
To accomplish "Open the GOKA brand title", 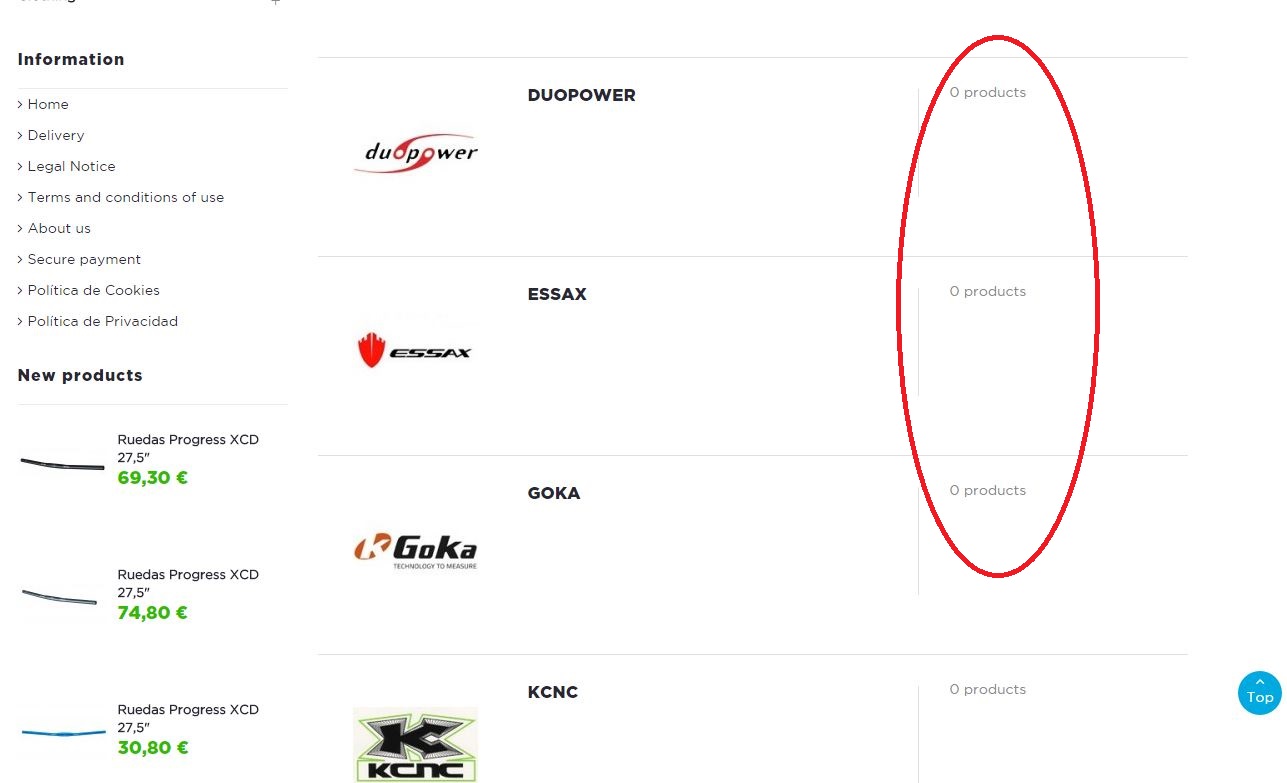I will tap(553, 493).
